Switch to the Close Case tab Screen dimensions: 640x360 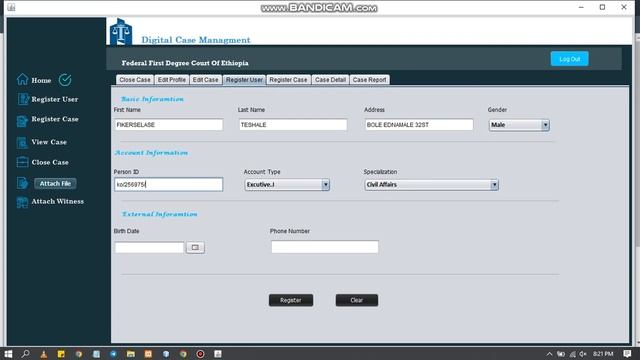click(135, 80)
